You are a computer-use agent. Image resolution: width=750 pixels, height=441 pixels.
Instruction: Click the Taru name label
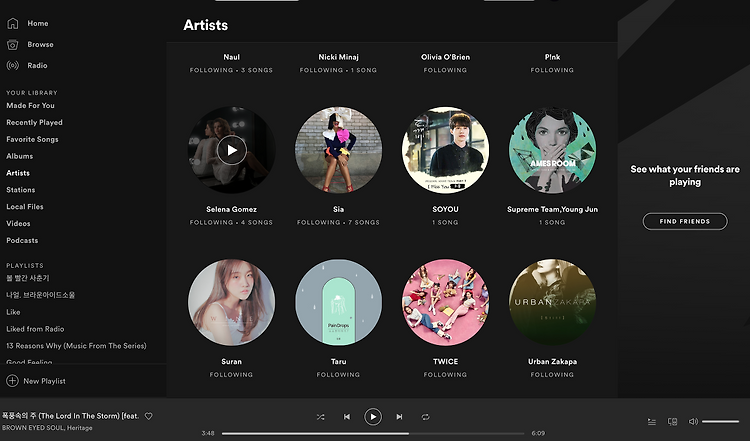[338, 362]
